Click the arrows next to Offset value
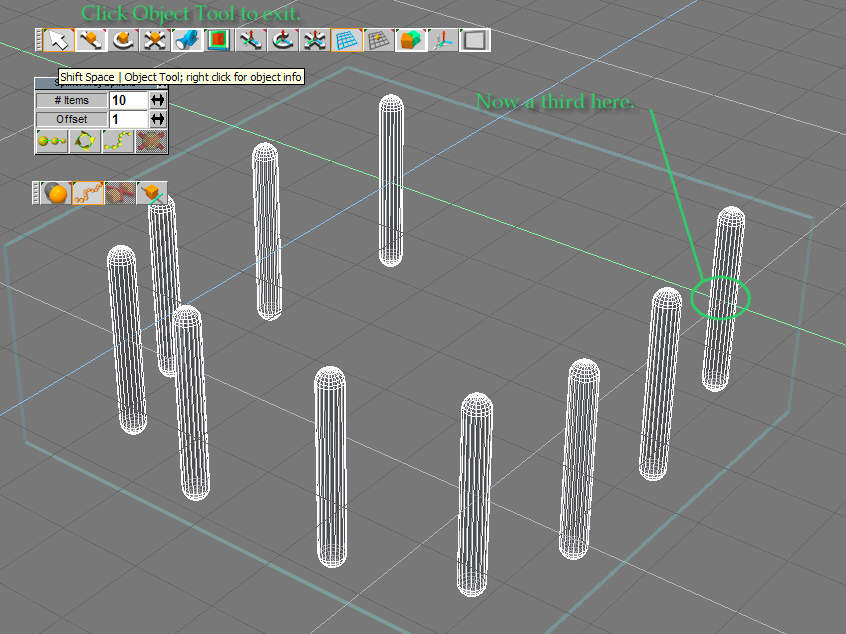 coord(157,119)
